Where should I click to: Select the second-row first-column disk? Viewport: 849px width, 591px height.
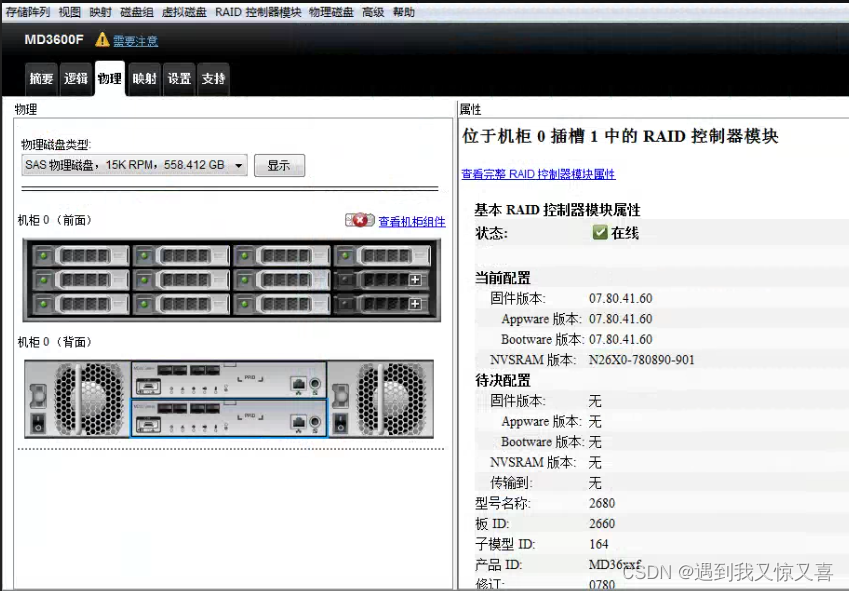click(81, 280)
